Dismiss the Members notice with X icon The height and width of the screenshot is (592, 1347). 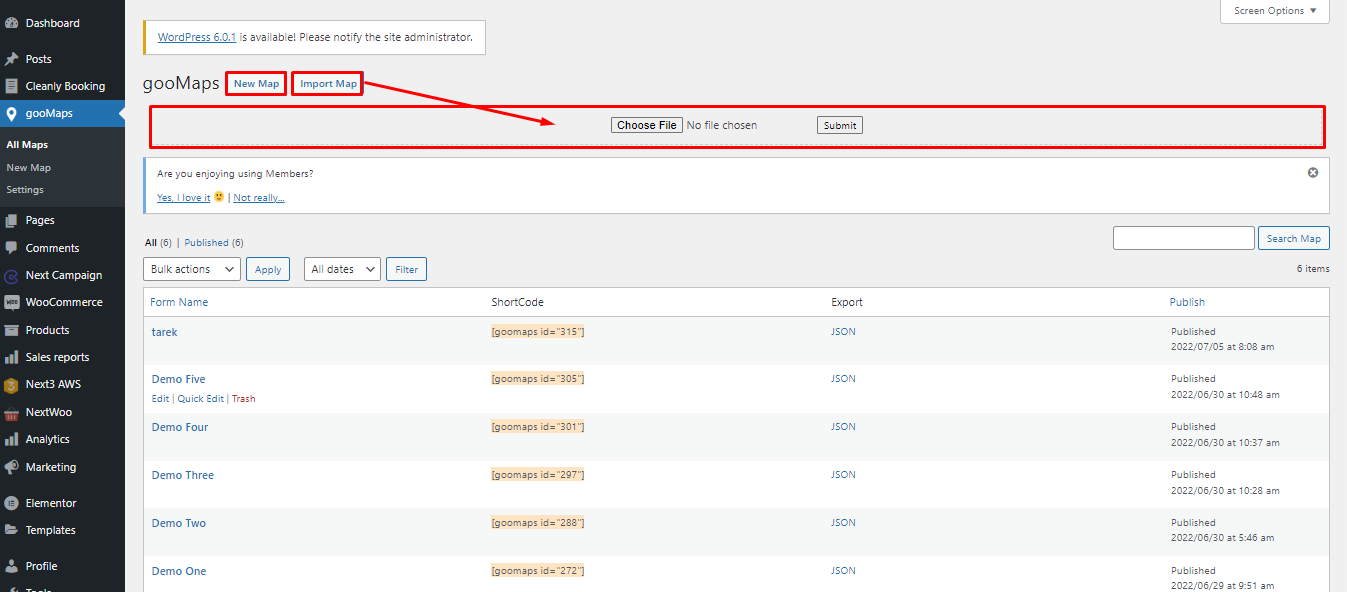coord(1313,172)
